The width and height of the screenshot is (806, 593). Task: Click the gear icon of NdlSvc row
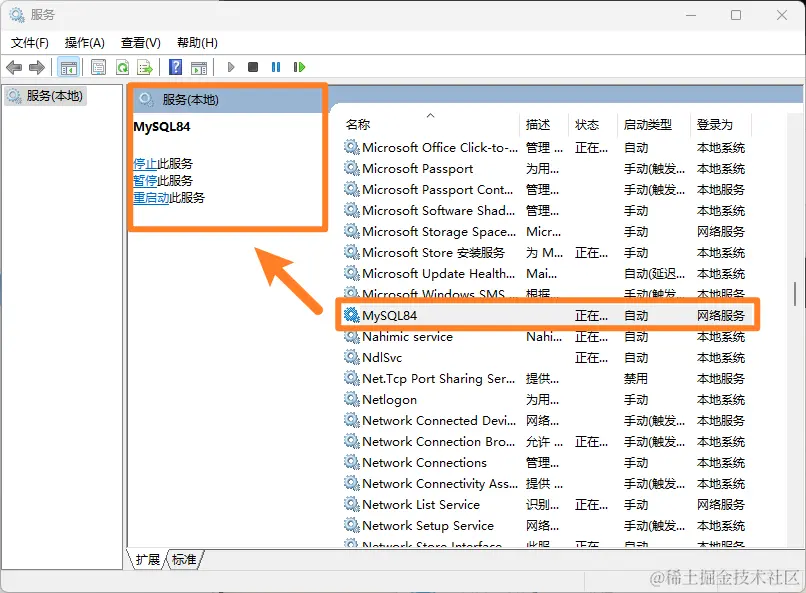pos(352,357)
